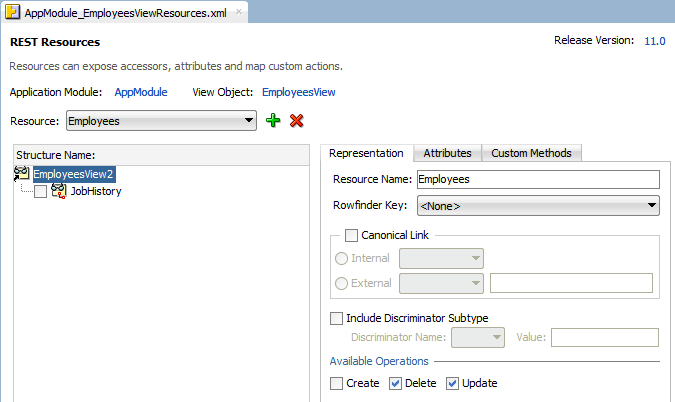Check the Create operation checkbox
This screenshot has height=402, width=675.
(x=337, y=383)
